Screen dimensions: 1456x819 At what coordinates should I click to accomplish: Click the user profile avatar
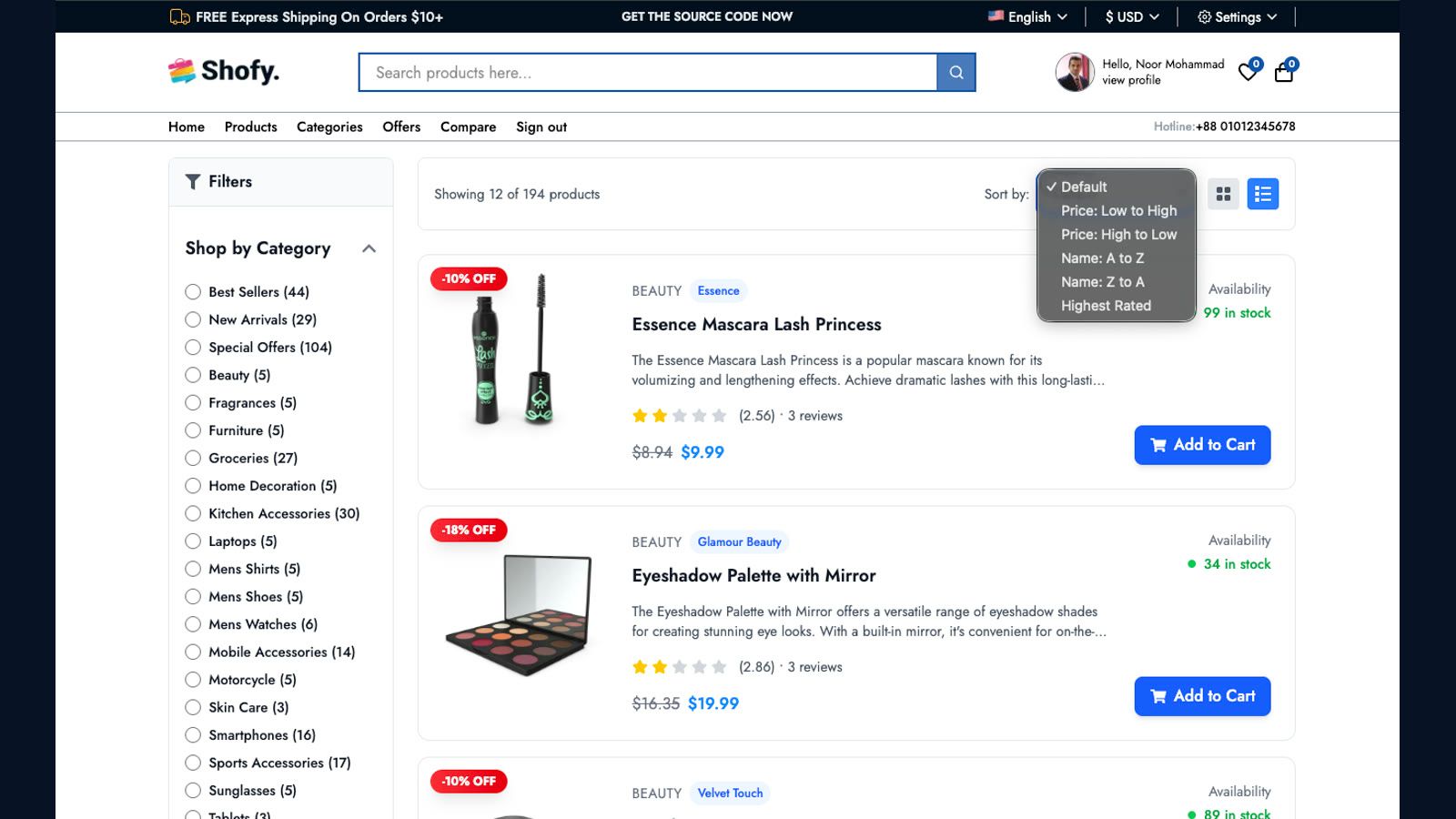click(1075, 72)
